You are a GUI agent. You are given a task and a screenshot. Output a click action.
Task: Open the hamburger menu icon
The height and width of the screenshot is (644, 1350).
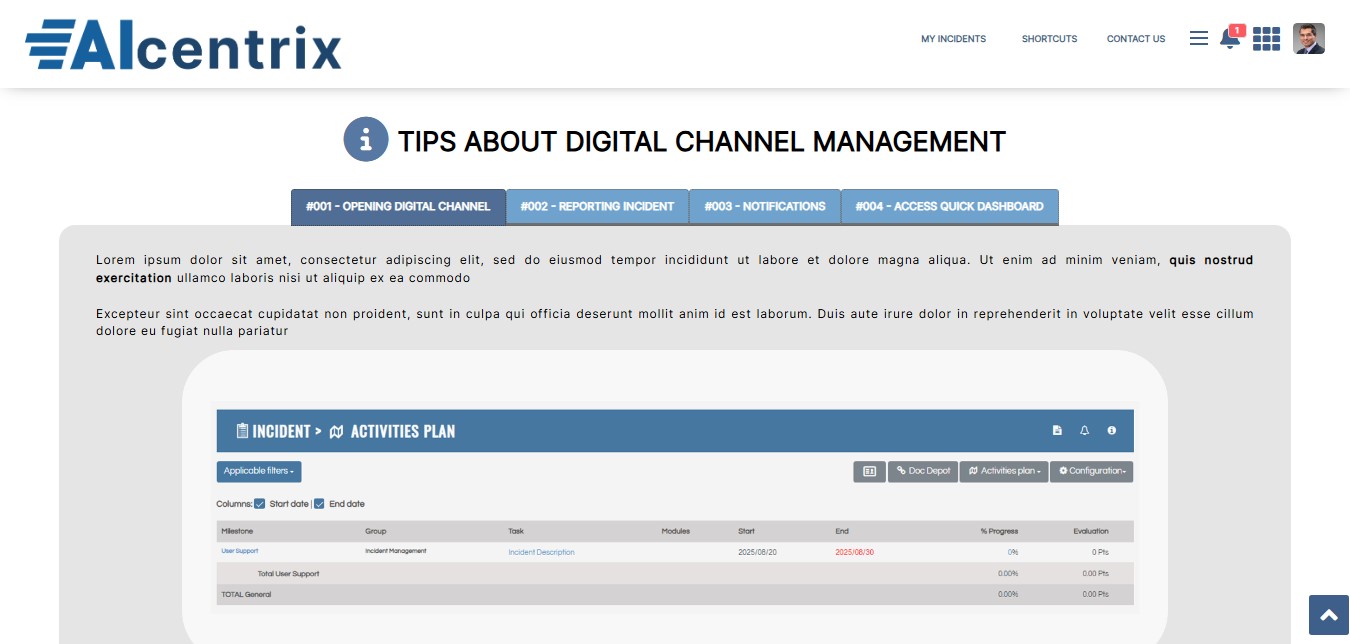point(1198,39)
